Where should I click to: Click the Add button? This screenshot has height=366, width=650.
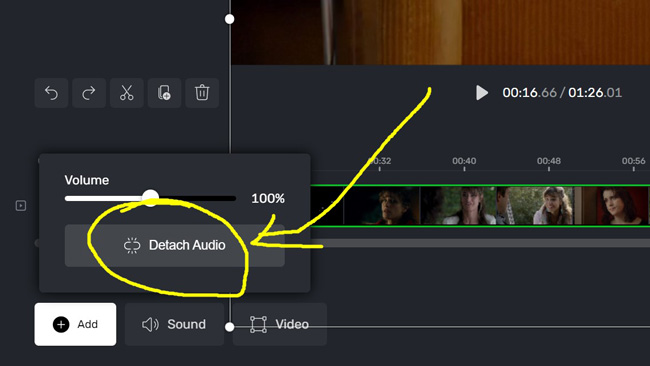coord(75,324)
